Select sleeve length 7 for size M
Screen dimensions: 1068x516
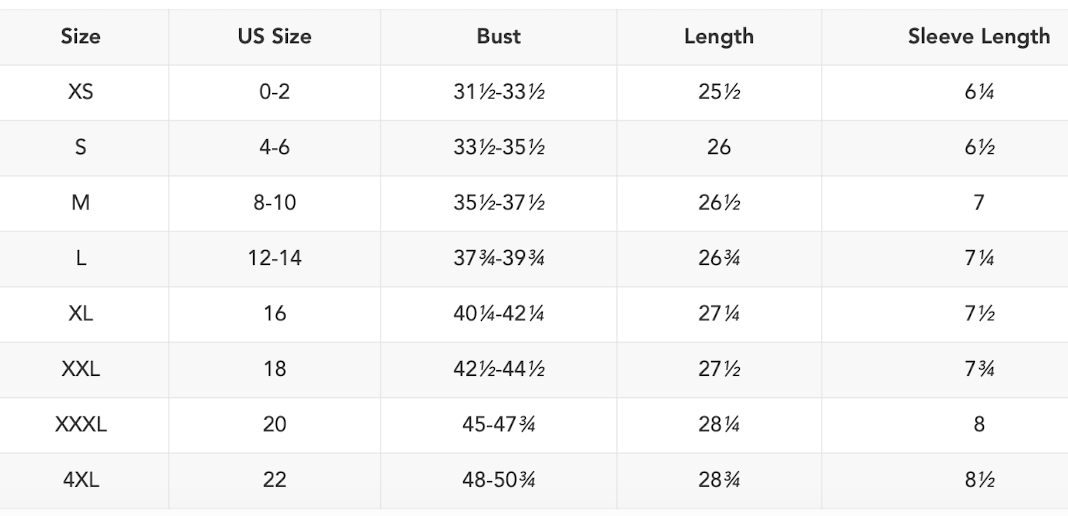978,203
